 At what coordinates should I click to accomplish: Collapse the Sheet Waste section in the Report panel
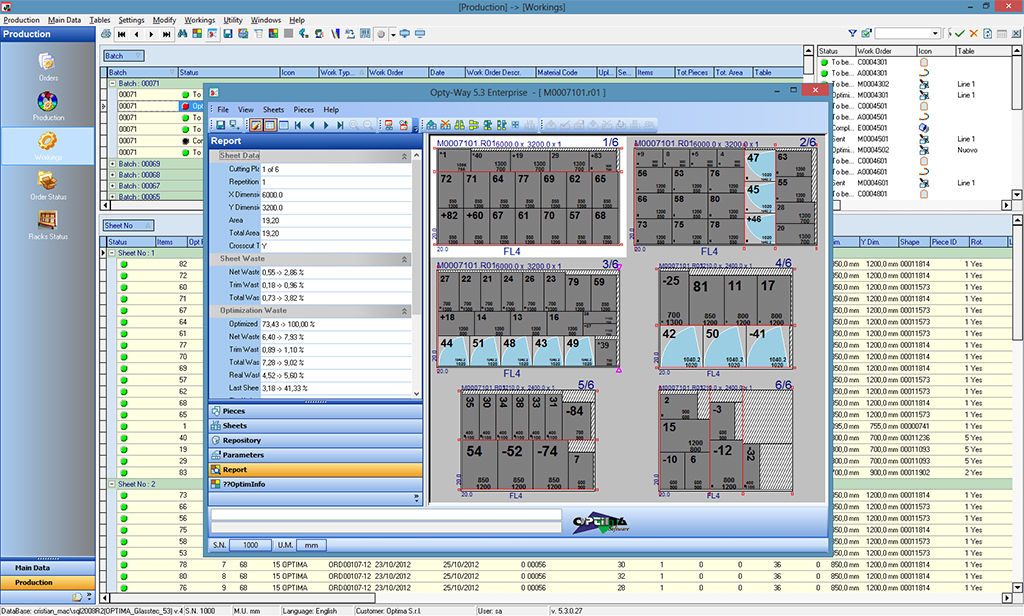[404, 259]
